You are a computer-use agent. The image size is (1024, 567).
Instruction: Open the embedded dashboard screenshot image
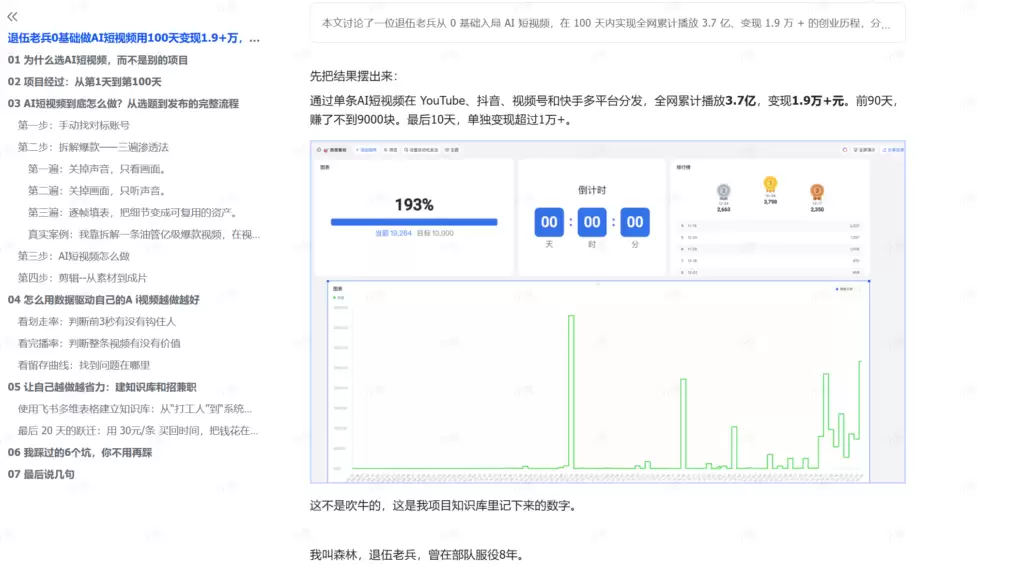pyautogui.click(x=607, y=312)
